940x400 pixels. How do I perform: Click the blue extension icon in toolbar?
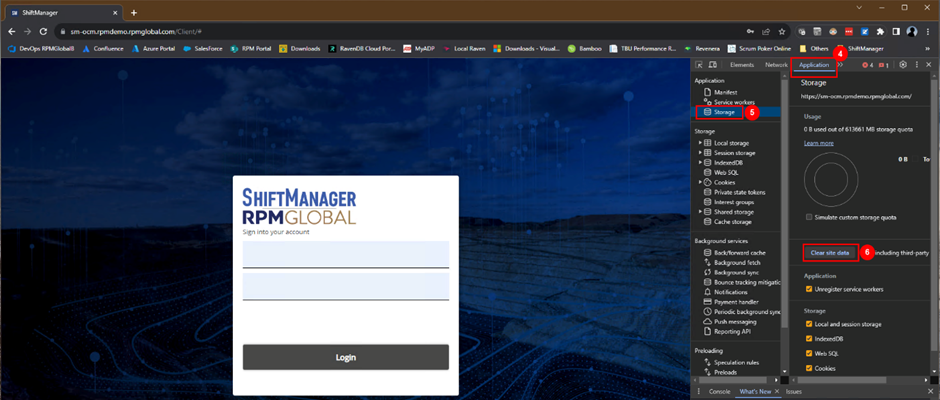(x=865, y=31)
